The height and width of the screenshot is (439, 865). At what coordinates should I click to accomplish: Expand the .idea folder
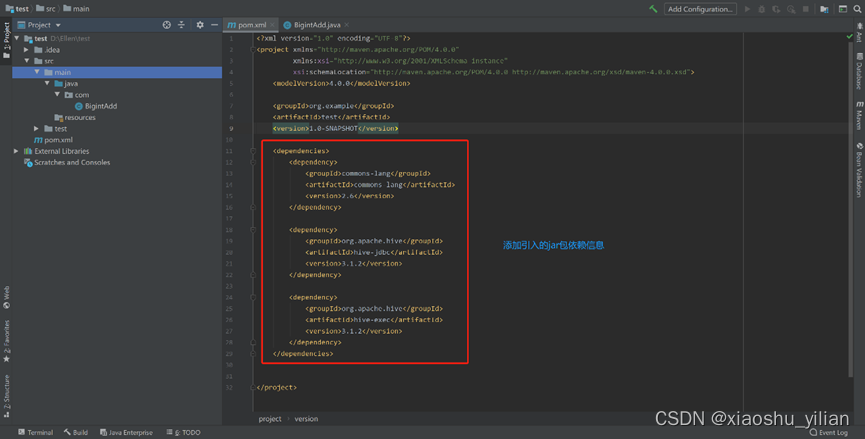26,50
